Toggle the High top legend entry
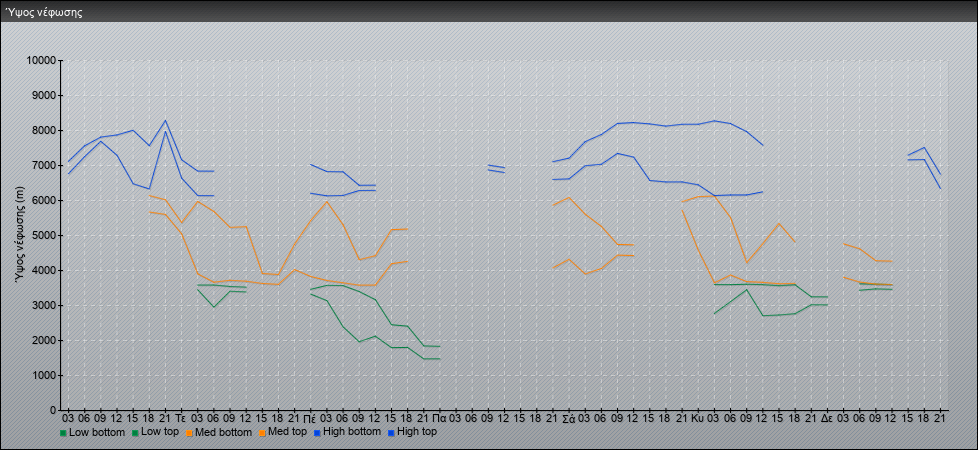 coord(412,432)
